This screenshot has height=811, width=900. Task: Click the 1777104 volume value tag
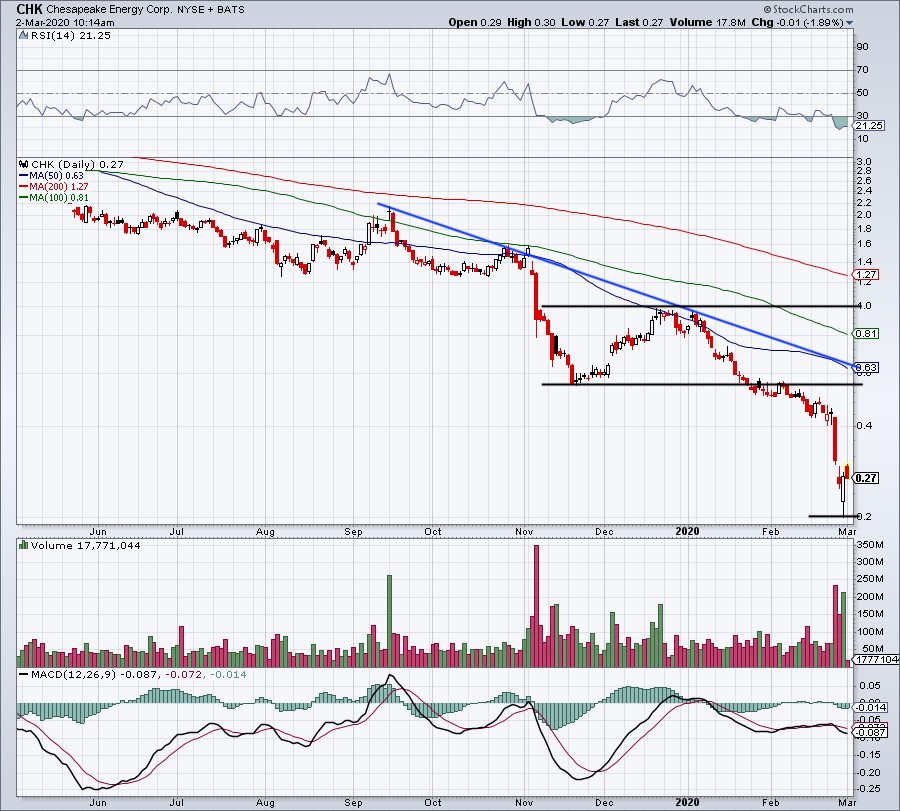click(876, 659)
